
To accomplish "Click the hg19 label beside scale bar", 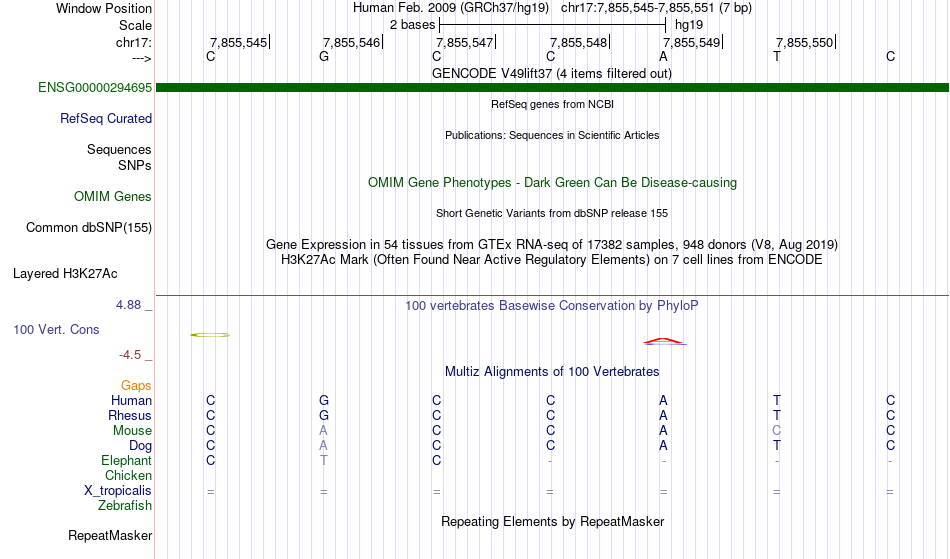I will (689, 25).
